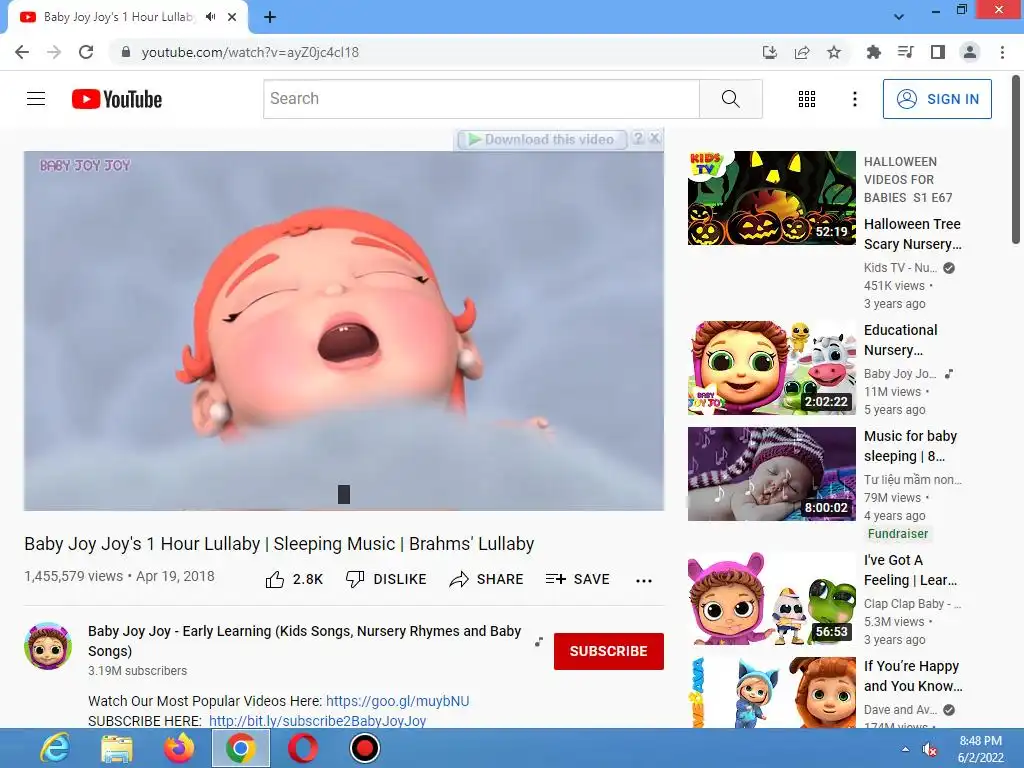Viewport: 1024px width, 768px height.
Task: Open the Halloween Tree thumbnail
Action: coord(771,198)
